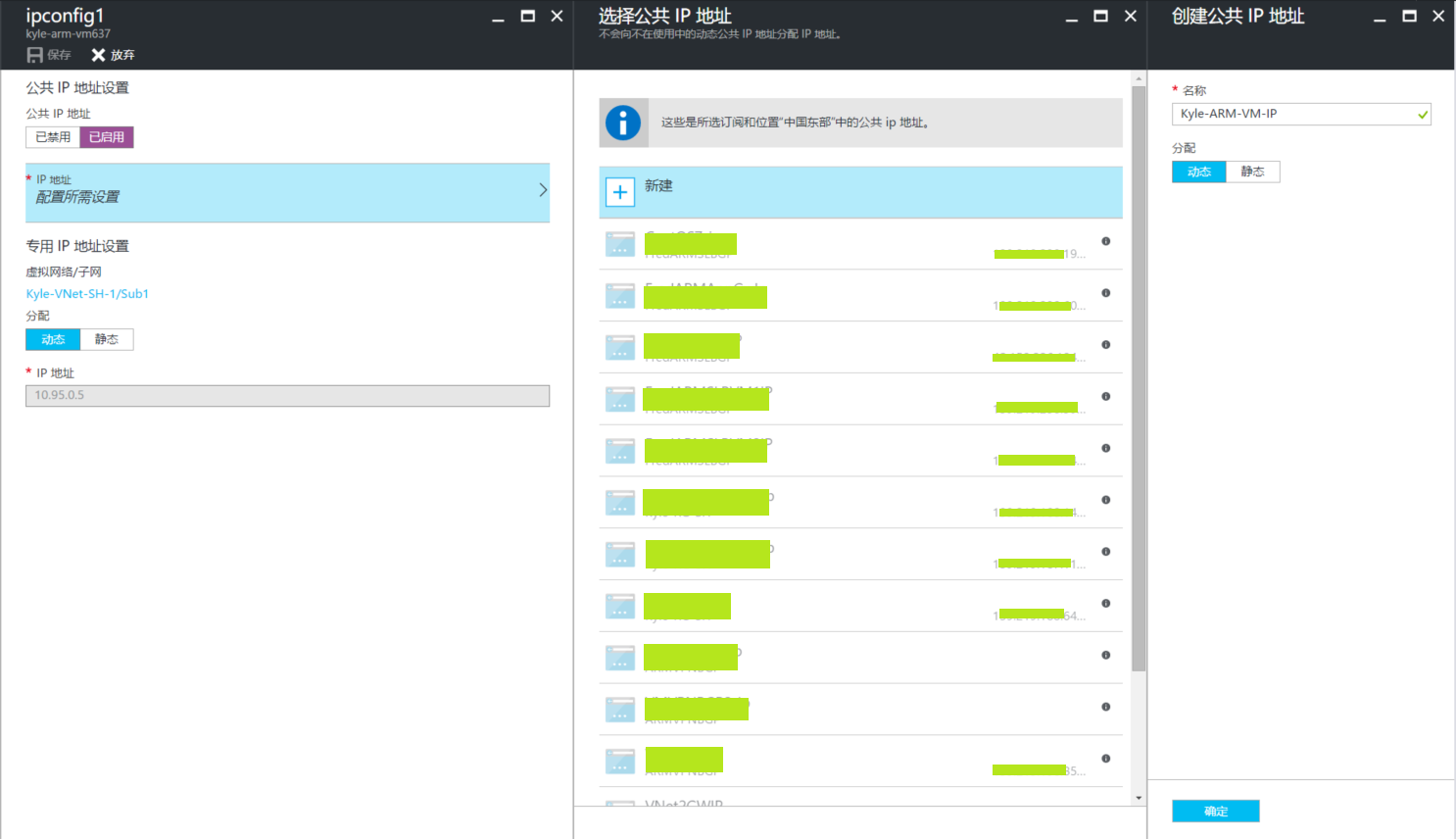Set public IP address to 已禁用

(53, 137)
